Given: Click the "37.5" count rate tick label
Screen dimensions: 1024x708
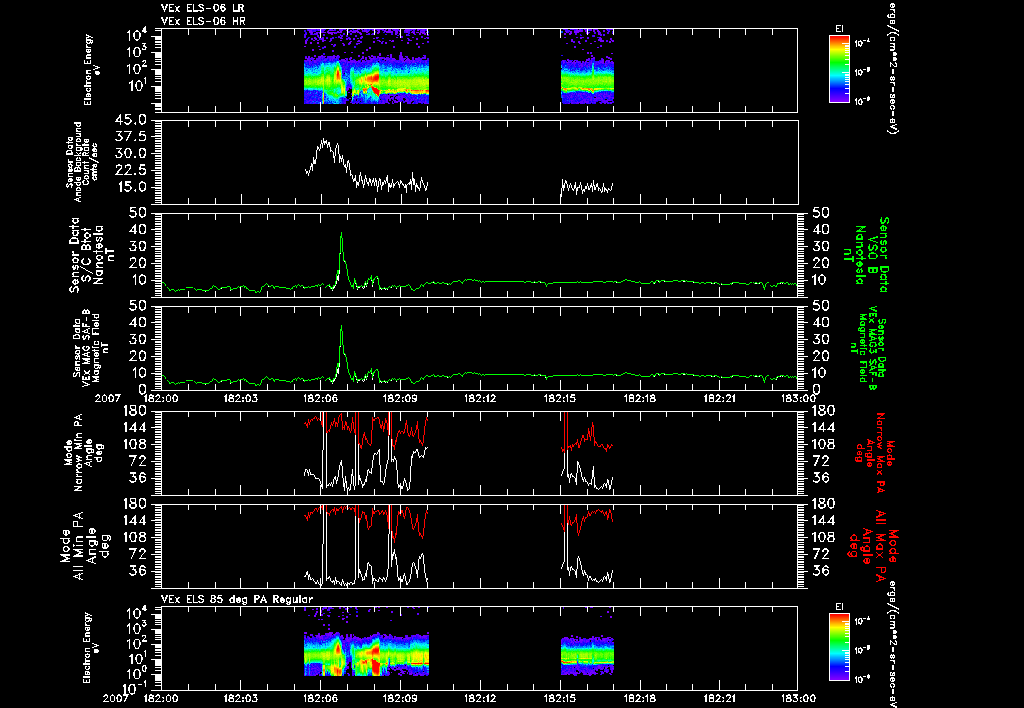Looking at the screenshot, I should pos(133,137).
